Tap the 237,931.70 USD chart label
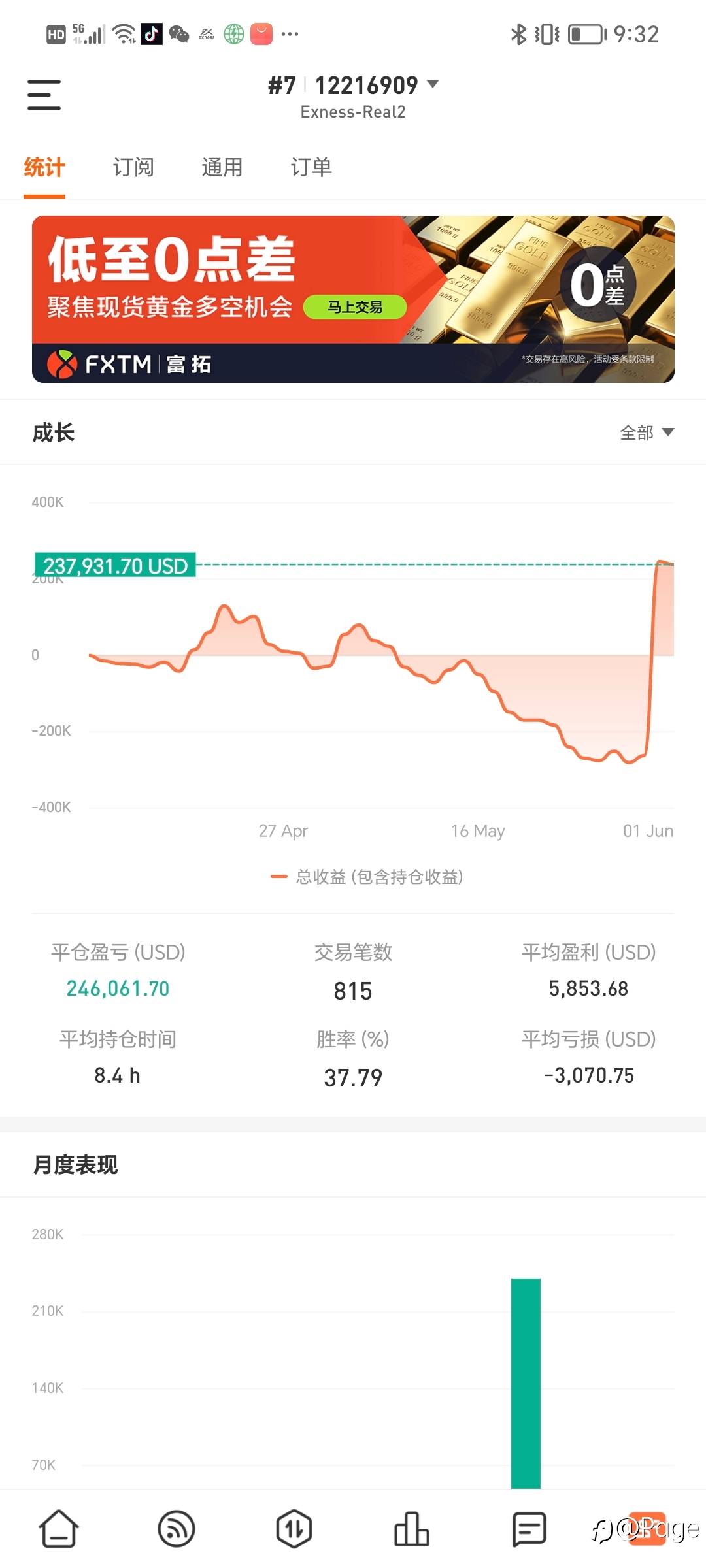This screenshot has width=706, height=1568. (x=115, y=565)
